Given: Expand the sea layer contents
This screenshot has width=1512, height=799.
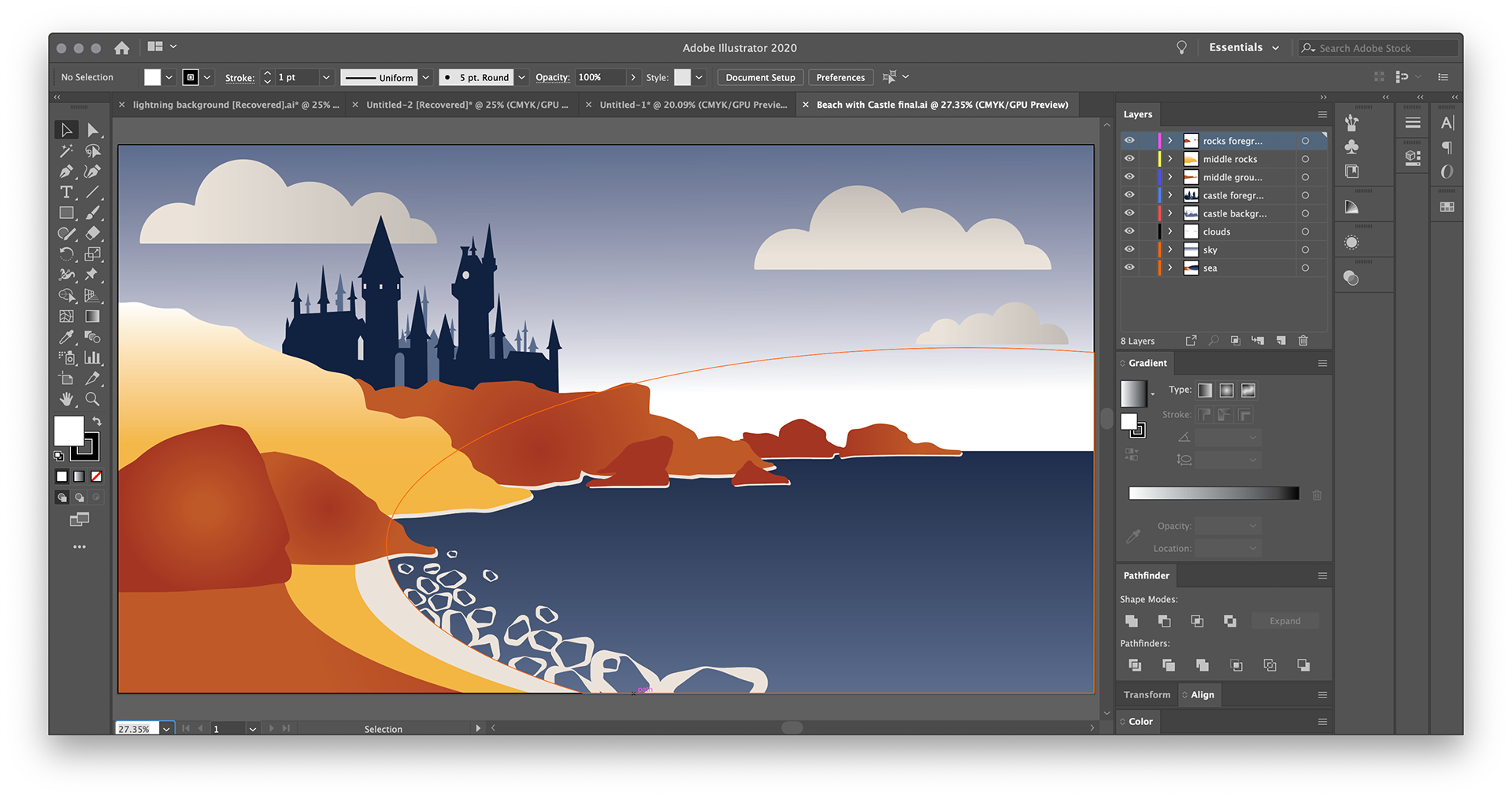Looking at the screenshot, I should pos(1170,268).
